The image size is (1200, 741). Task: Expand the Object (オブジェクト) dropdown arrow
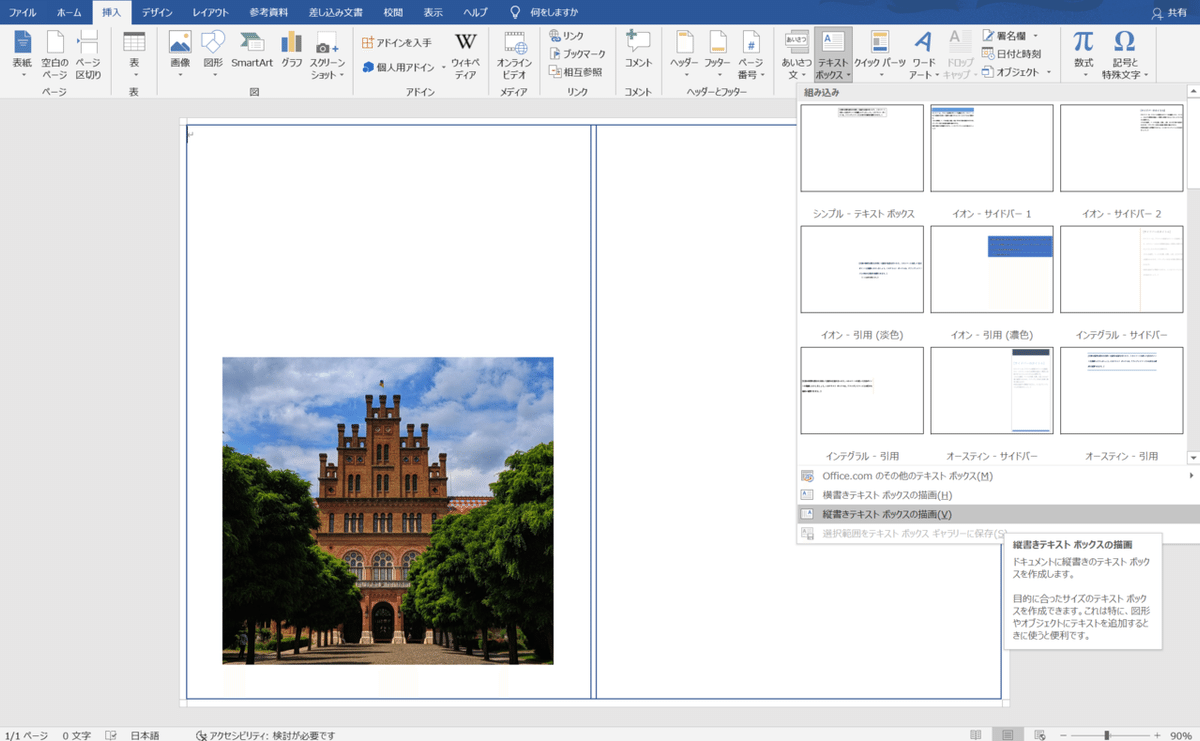click(x=1049, y=72)
